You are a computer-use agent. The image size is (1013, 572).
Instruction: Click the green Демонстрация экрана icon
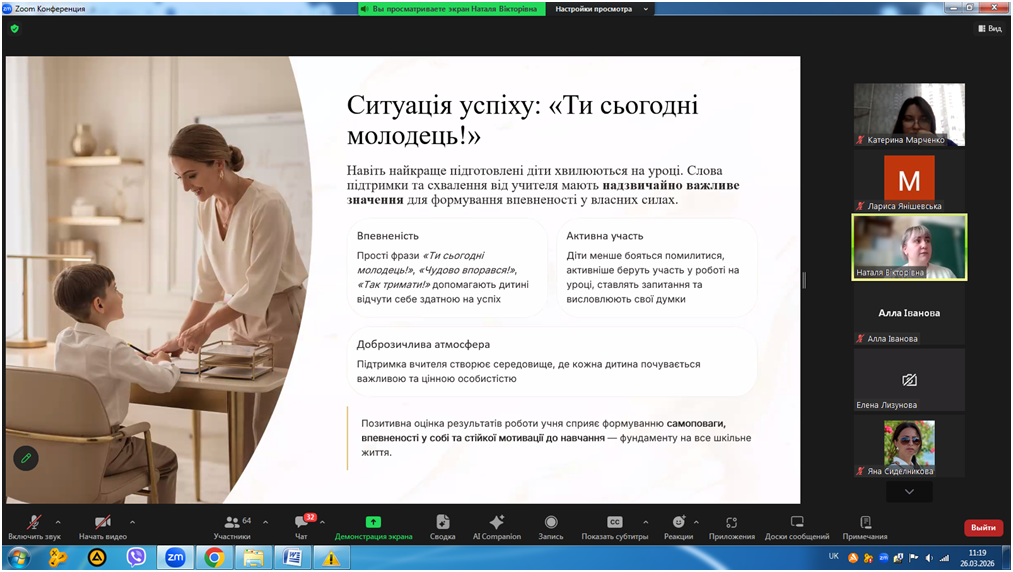[373, 522]
